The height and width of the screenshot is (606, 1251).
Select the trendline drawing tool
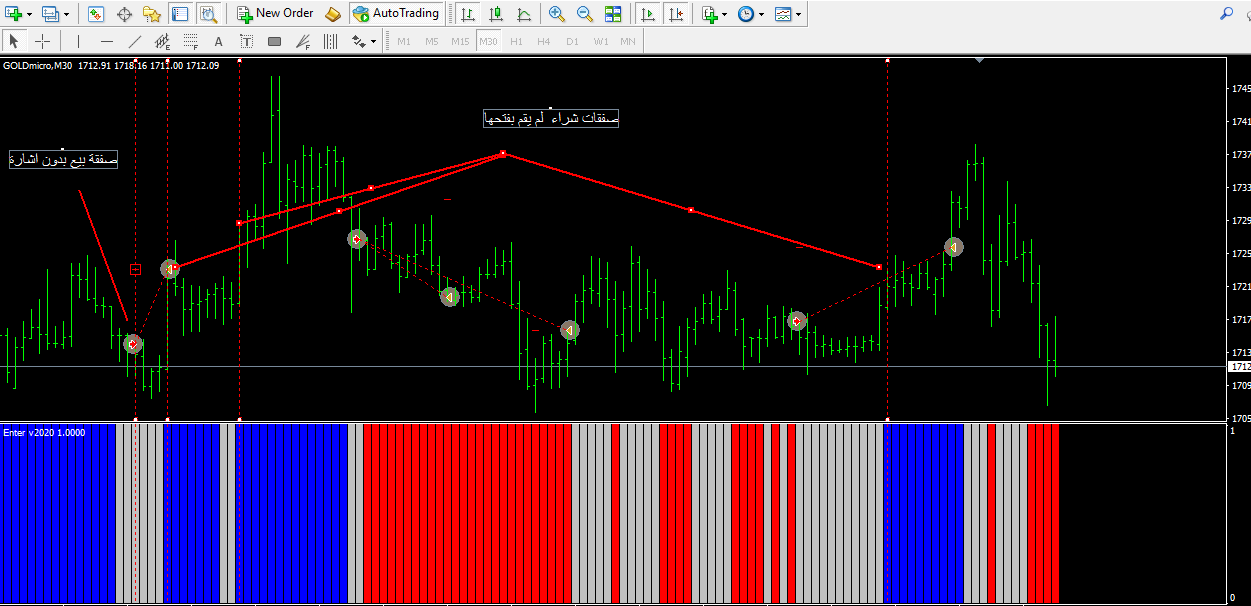[135, 41]
